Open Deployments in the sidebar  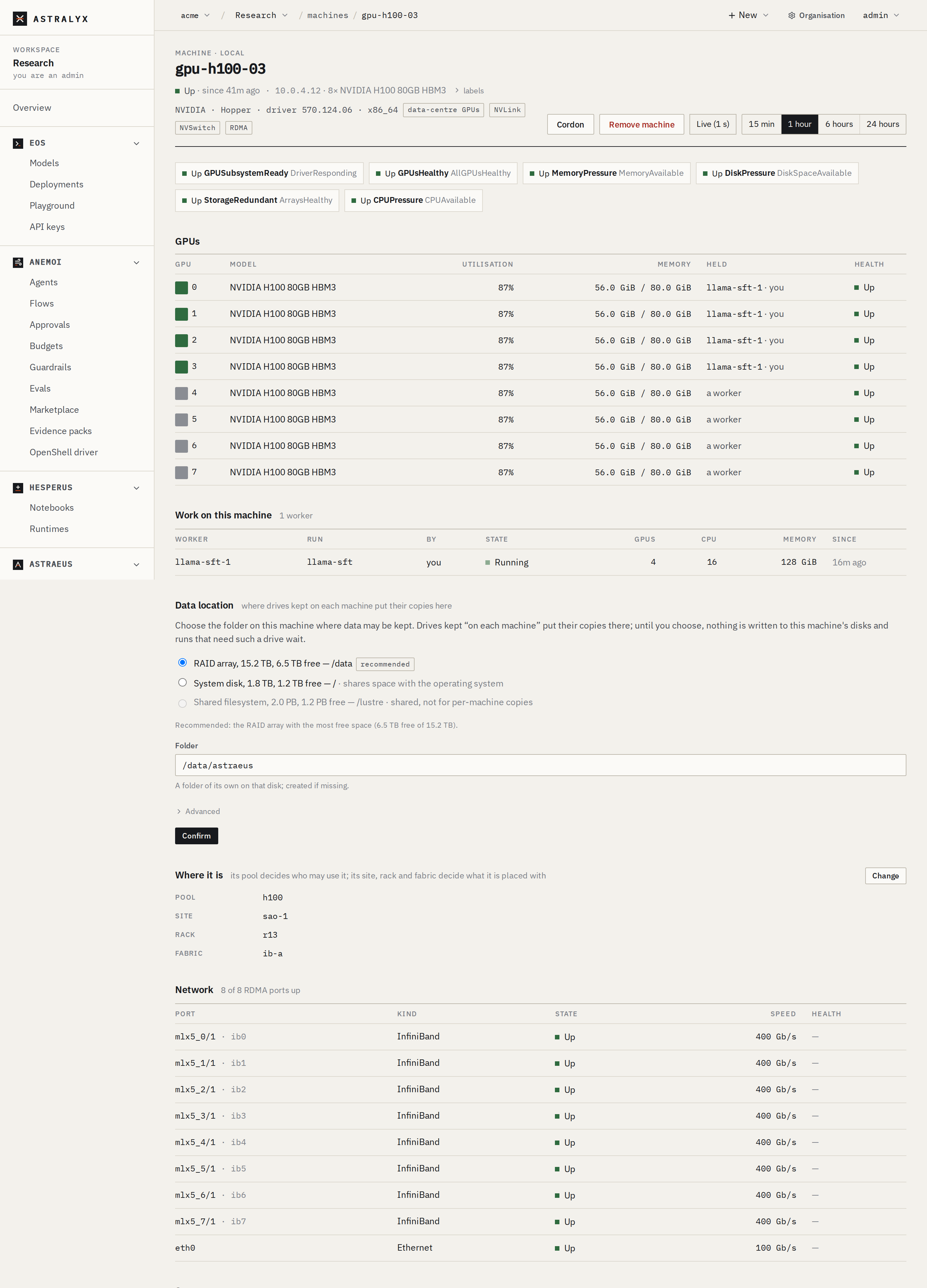56,185
